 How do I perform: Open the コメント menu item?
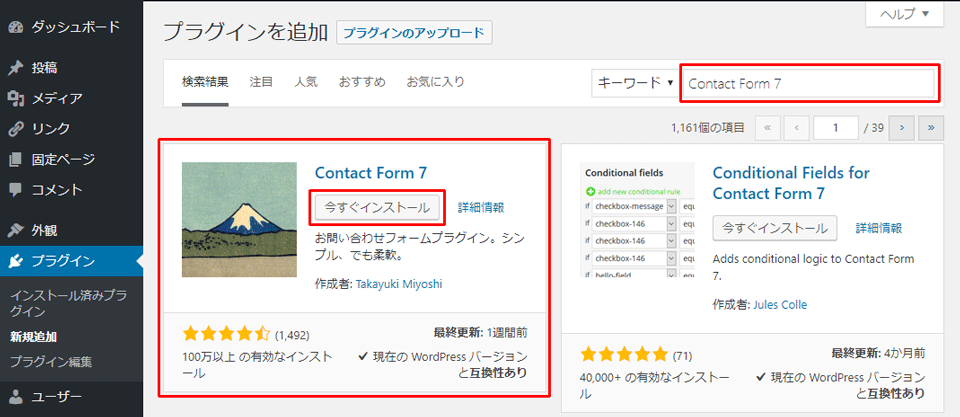pos(71,190)
